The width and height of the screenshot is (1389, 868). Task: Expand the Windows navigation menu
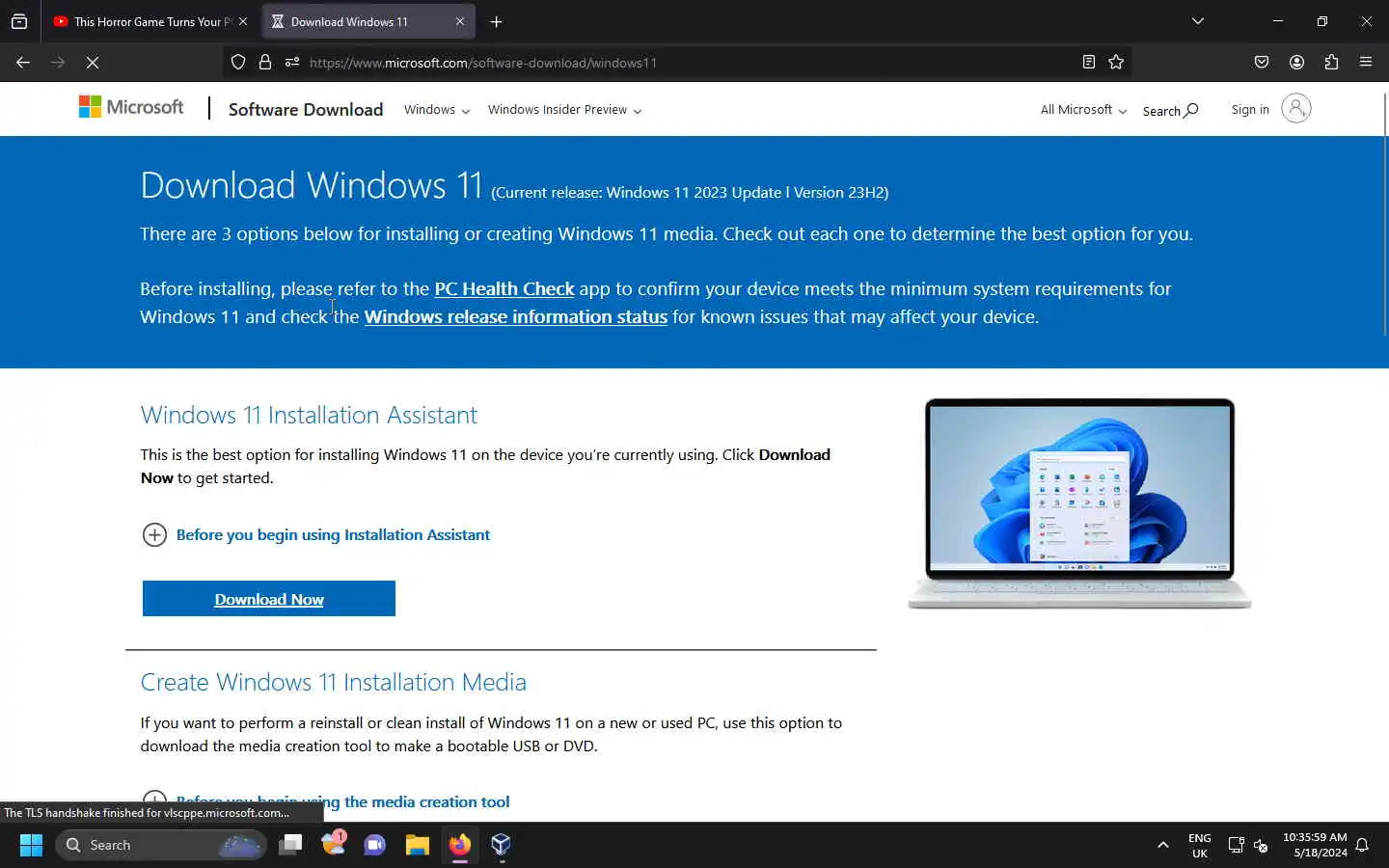point(437,110)
